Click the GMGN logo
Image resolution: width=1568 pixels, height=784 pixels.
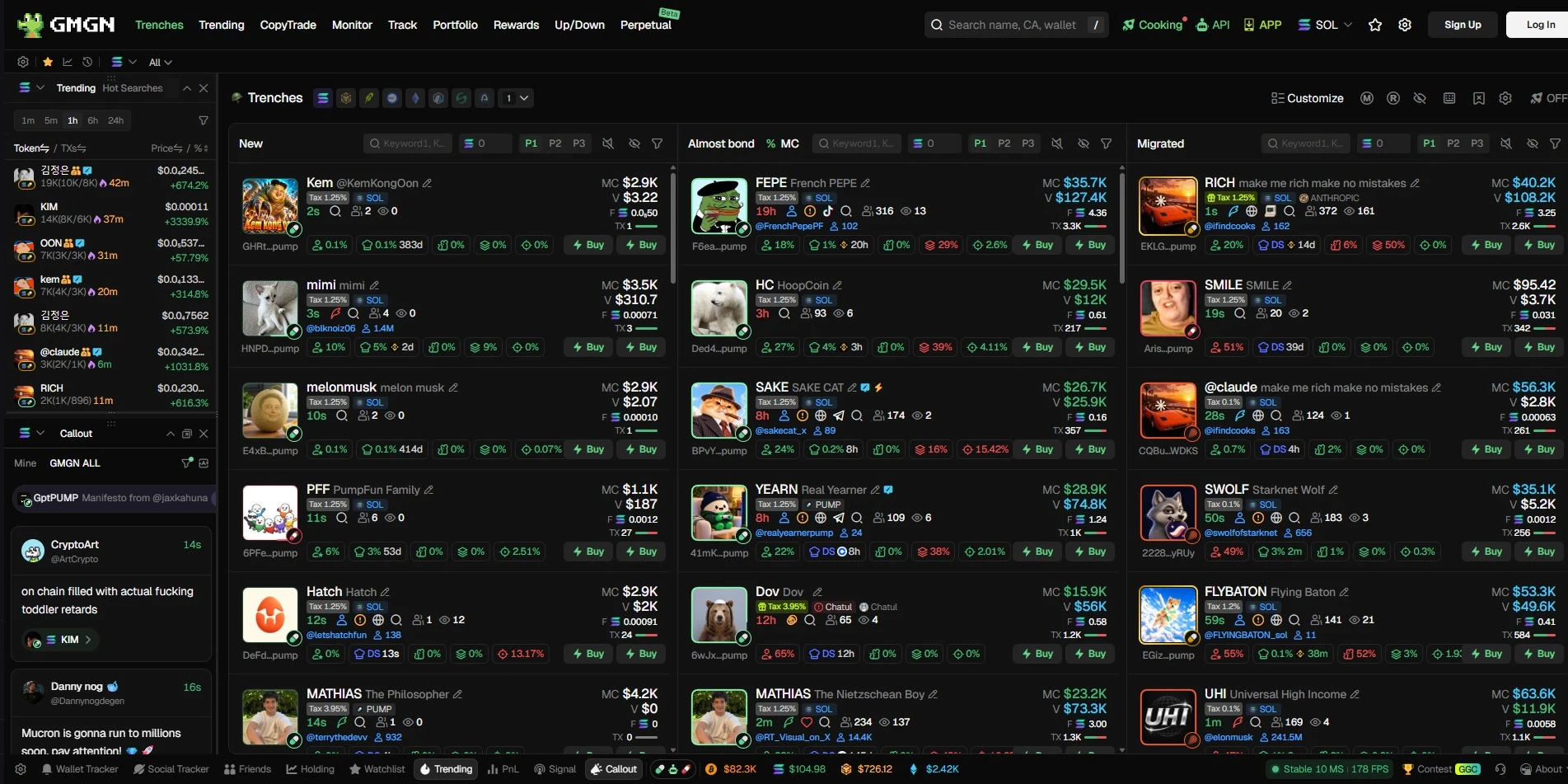[x=66, y=25]
